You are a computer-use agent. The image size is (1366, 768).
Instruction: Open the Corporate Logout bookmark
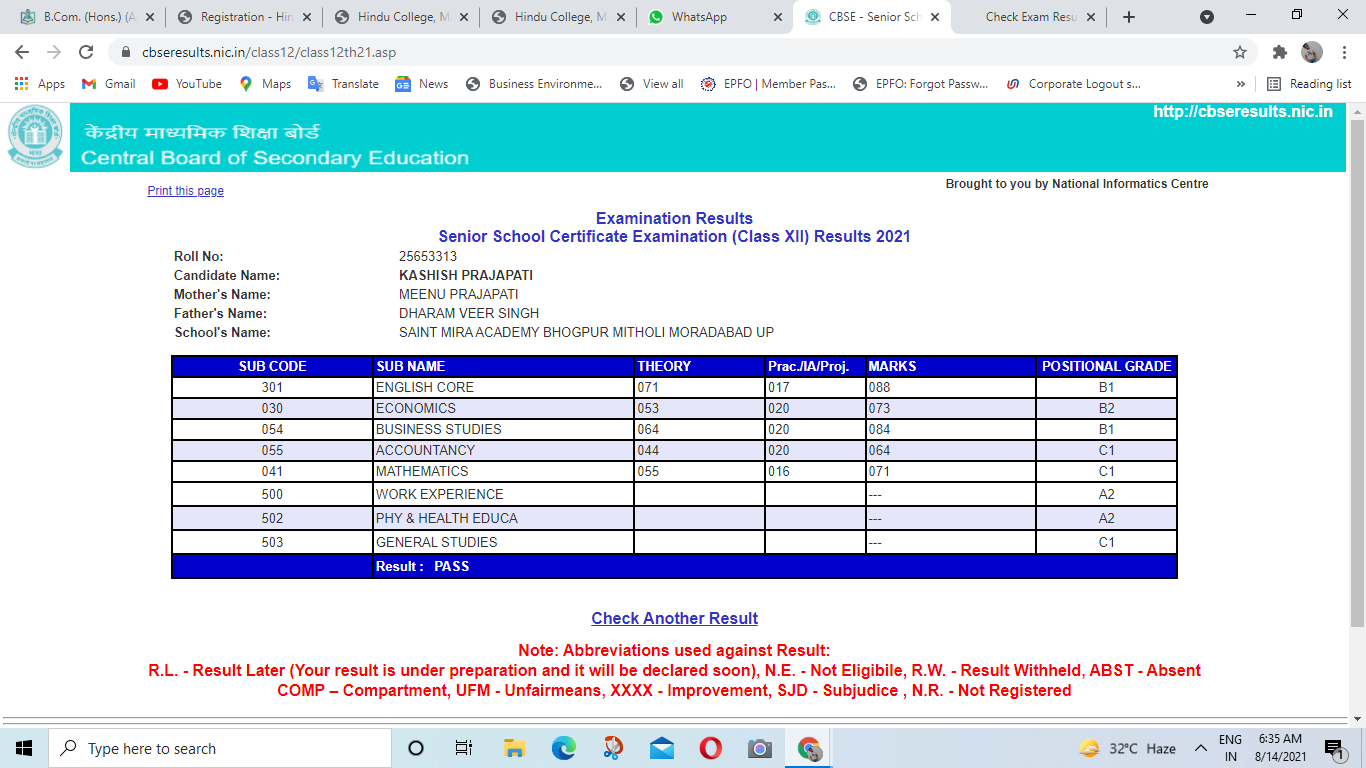(x=1073, y=84)
